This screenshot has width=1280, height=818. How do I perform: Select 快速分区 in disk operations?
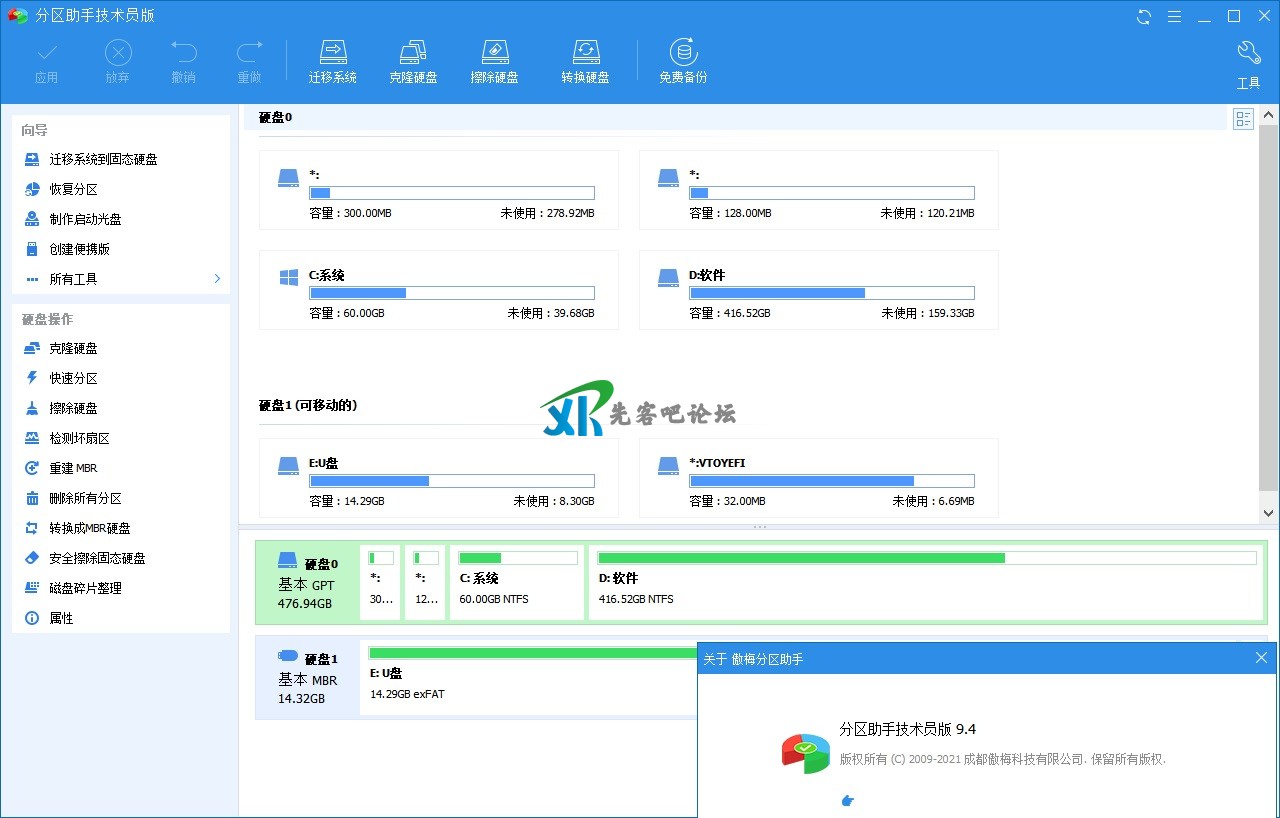(x=74, y=378)
